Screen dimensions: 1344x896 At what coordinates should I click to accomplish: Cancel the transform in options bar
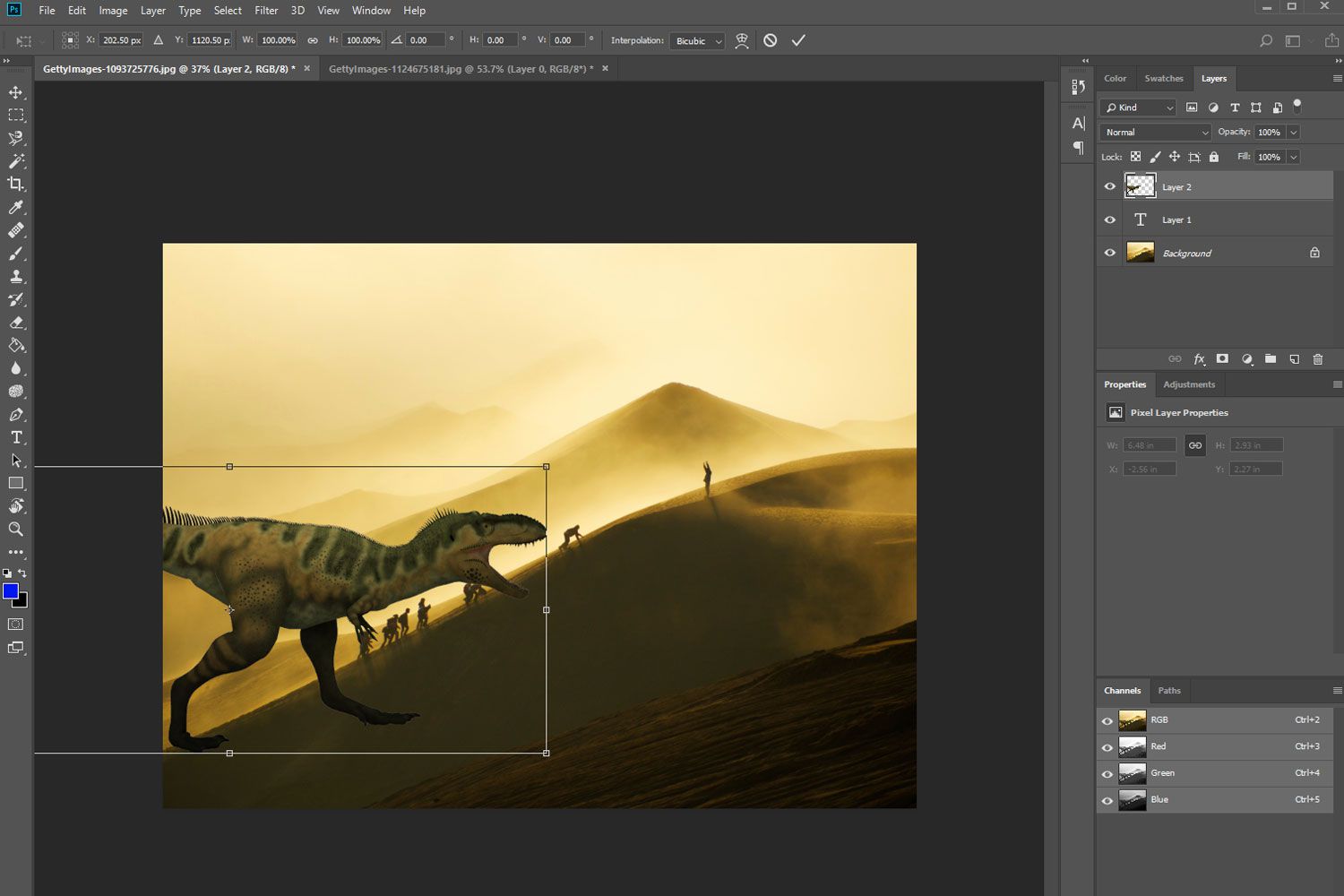click(770, 40)
